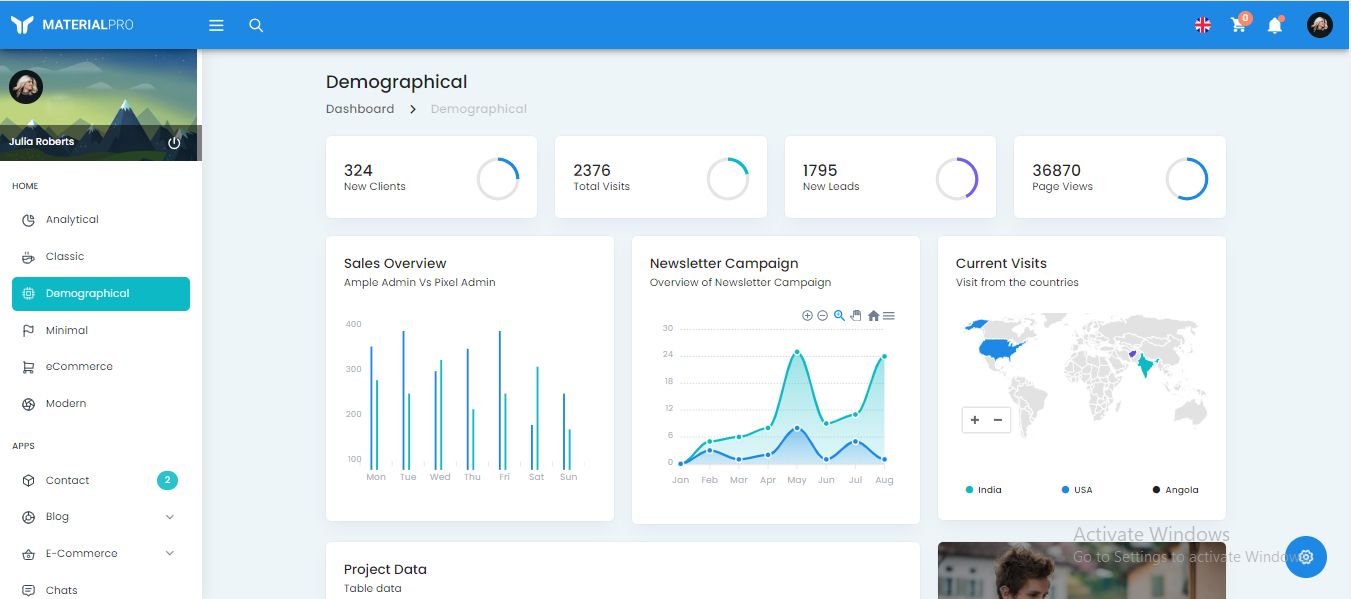Click the New Leads progress ring
Viewport: 1351px width, 599px height.
click(957, 179)
